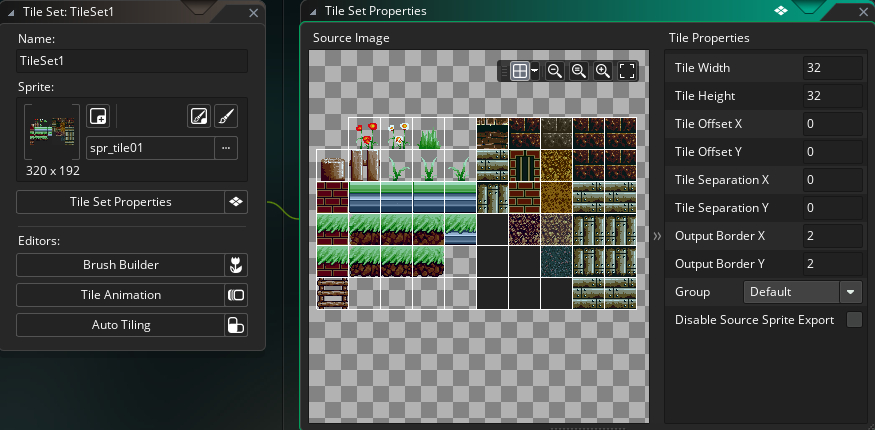This screenshot has width=875, height=430.
Task: Select the barred window brick tile
Action: 525,165
